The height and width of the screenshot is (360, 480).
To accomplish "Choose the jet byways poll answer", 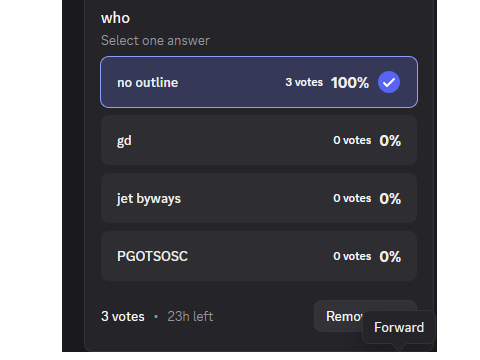I will point(259,198).
